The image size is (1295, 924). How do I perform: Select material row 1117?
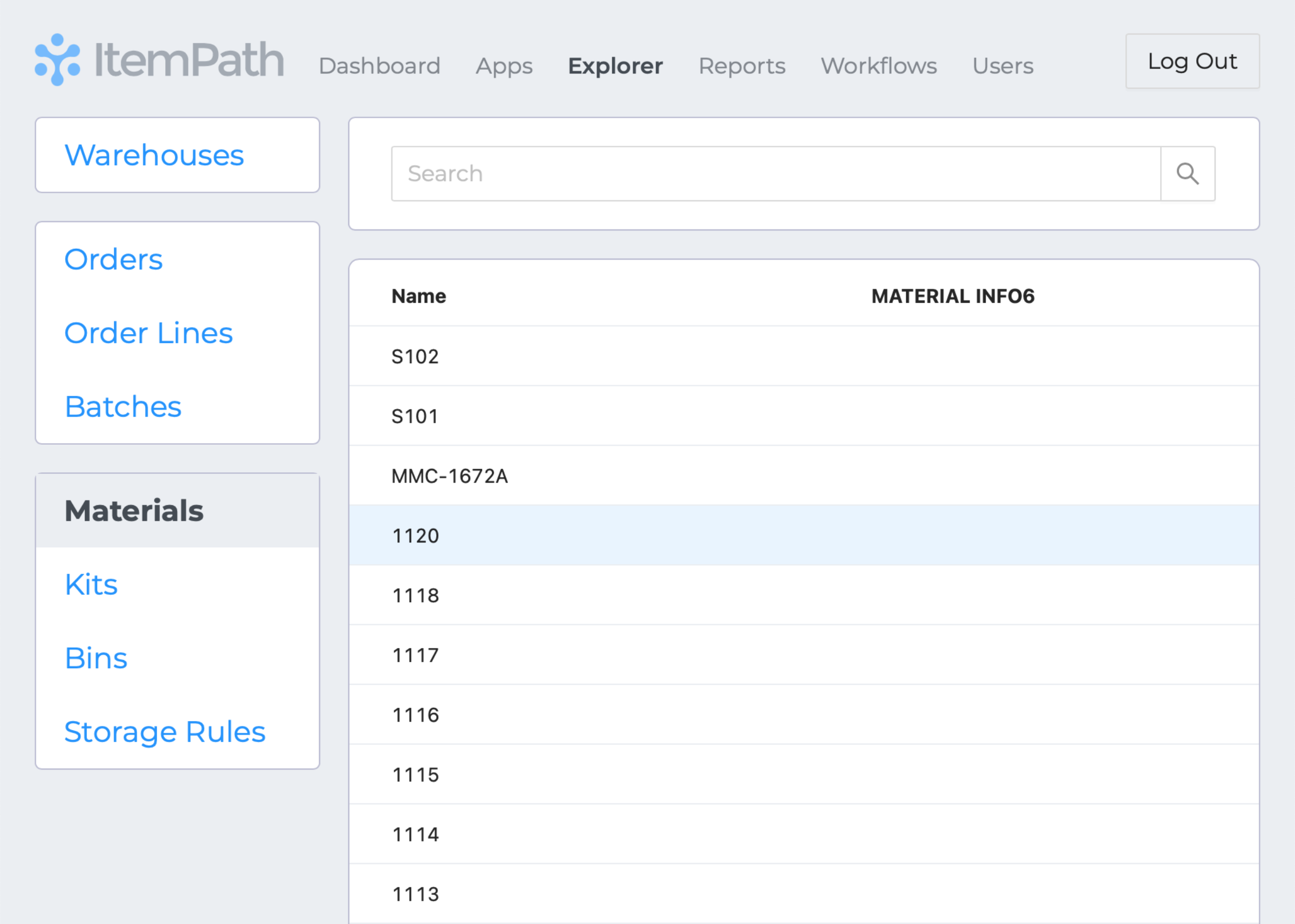click(x=803, y=655)
